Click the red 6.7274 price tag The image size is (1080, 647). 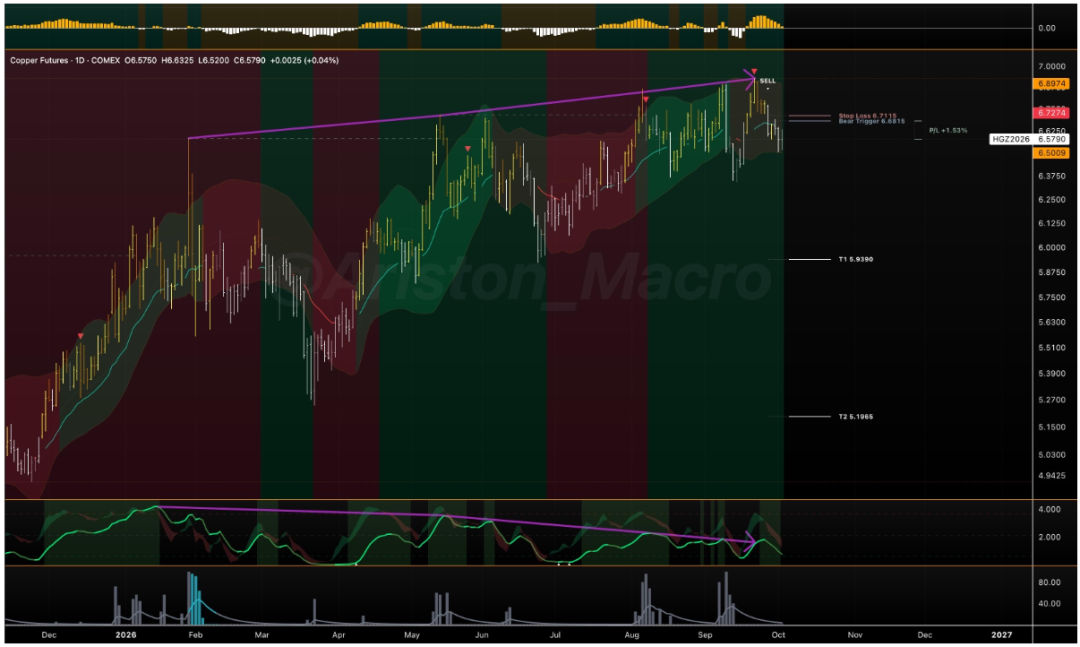click(x=1051, y=112)
